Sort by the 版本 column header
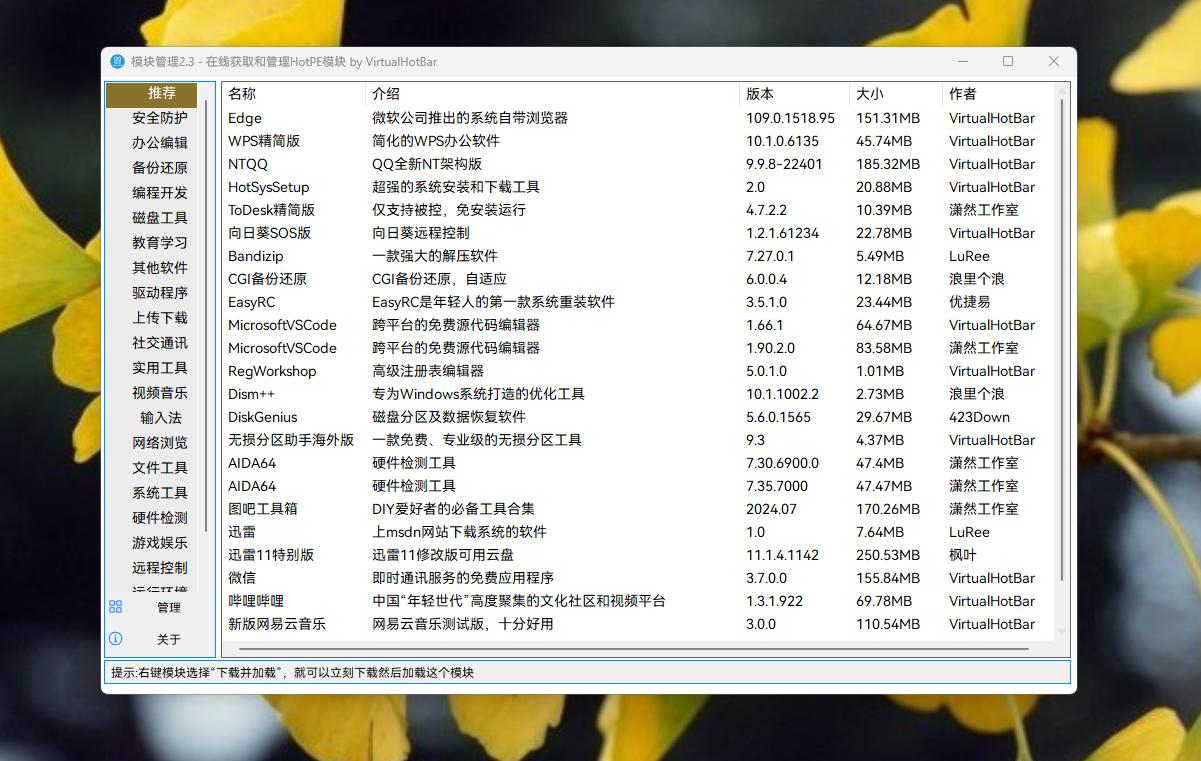The height and width of the screenshot is (761, 1201). click(x=795, y=94)
